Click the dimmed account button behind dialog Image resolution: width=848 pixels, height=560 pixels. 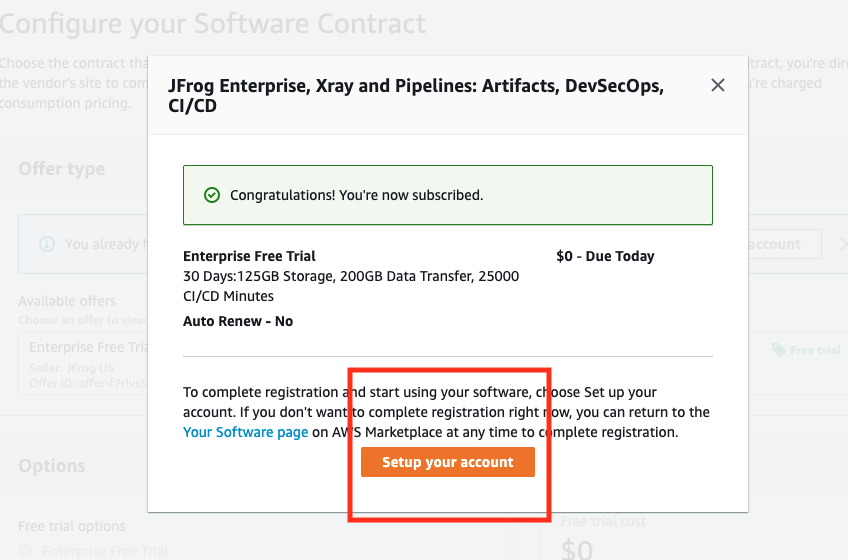tap(785, 244)
